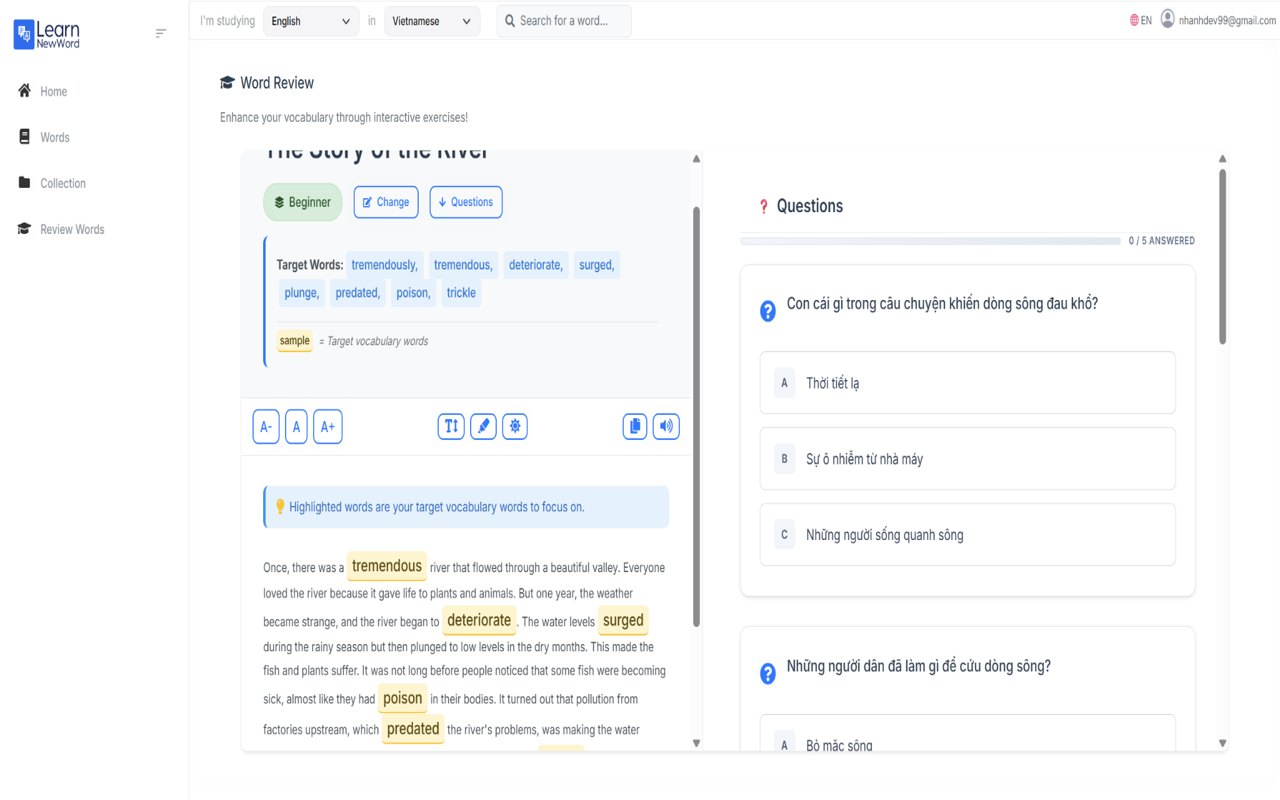
Task: Open the studying language dropdown showing English
Action: click(x=311, y=21)
